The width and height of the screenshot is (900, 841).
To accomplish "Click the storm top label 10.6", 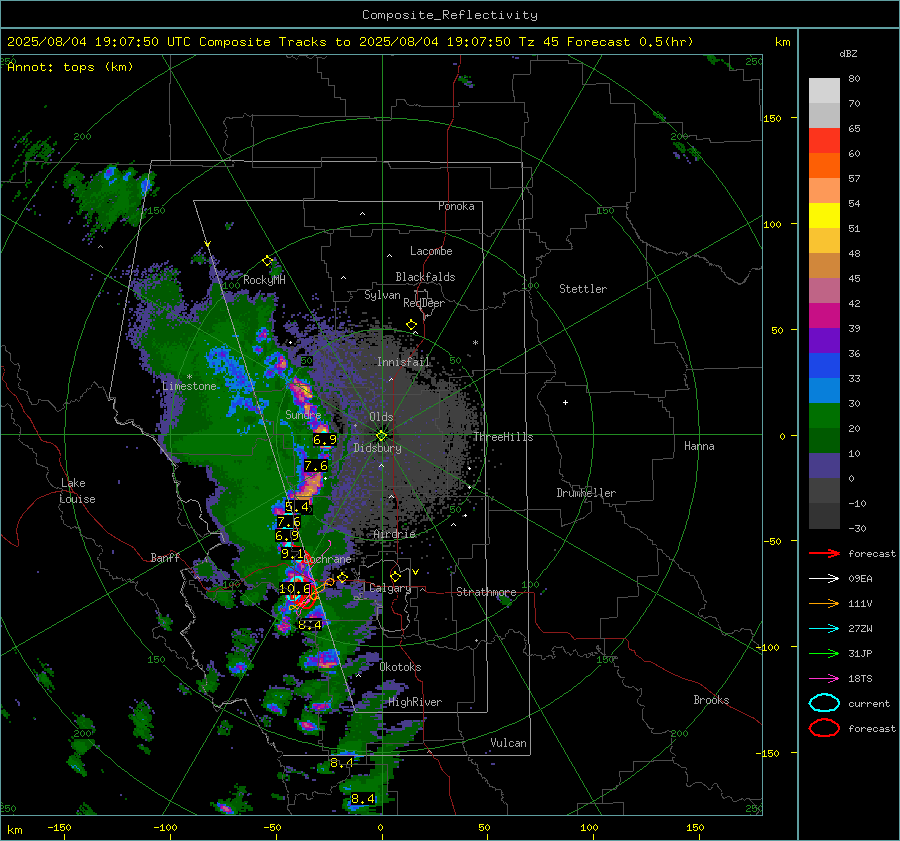I will [x=295, y=588].
